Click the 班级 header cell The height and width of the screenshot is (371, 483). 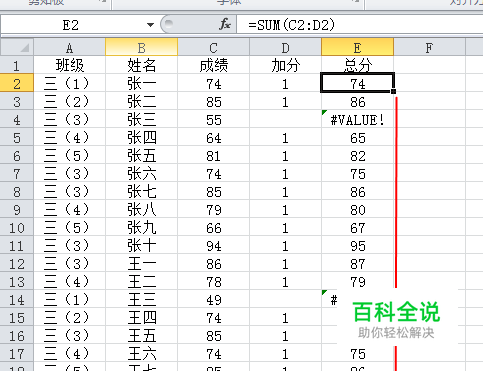pyautogui.click(x=69, y=65)
